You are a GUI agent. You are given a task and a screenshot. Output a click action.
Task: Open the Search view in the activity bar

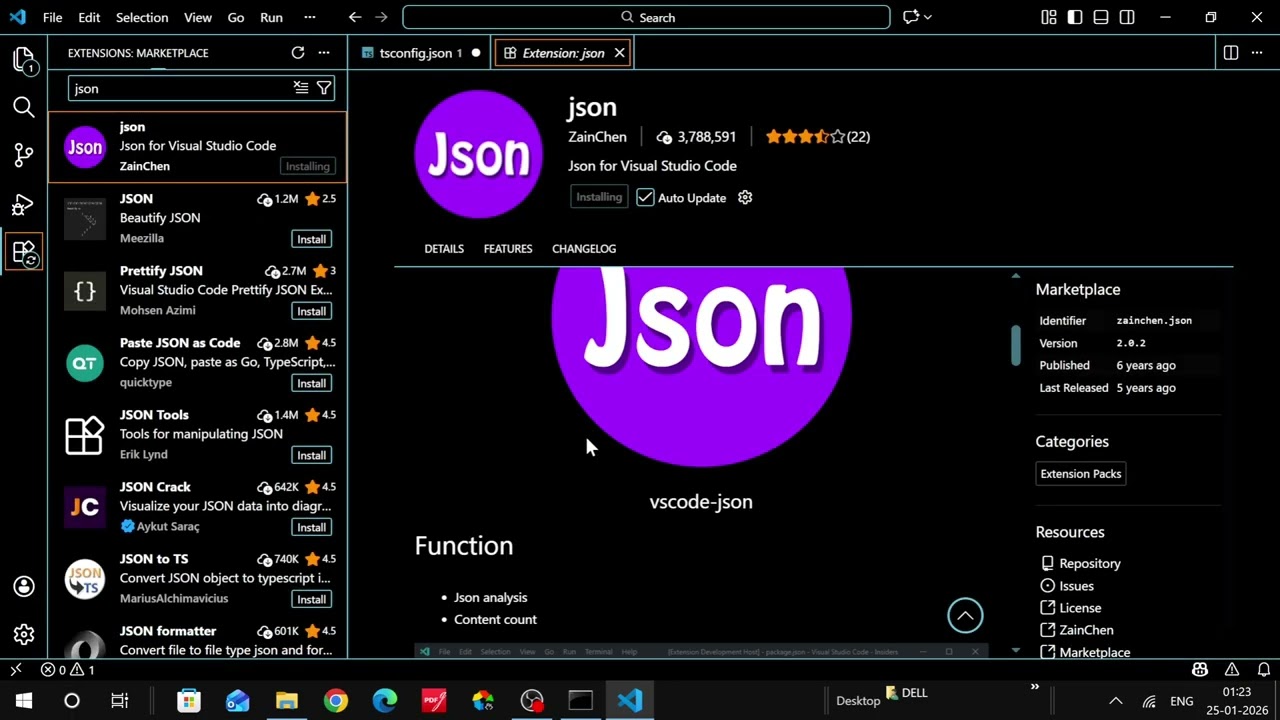[24, 107]
